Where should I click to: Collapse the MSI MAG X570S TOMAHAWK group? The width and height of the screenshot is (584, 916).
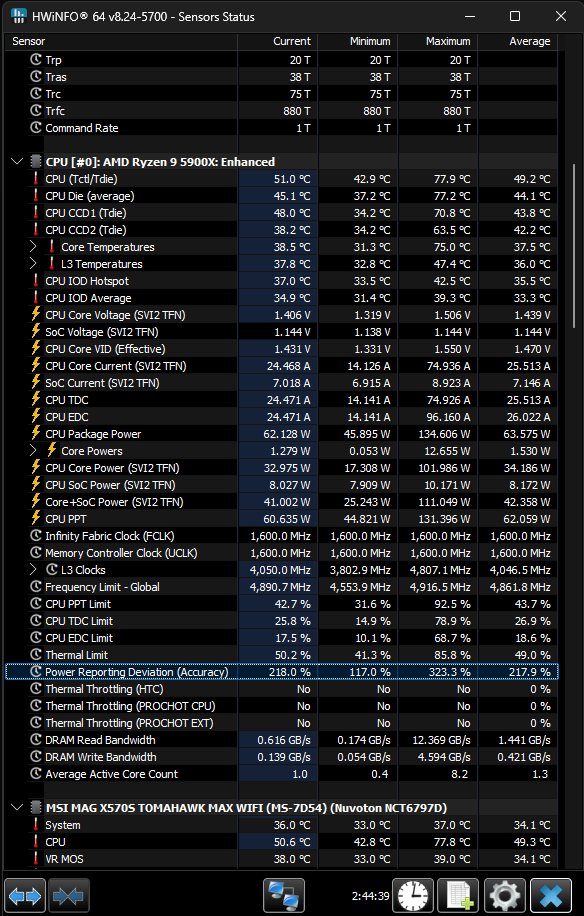coord(17,808)
